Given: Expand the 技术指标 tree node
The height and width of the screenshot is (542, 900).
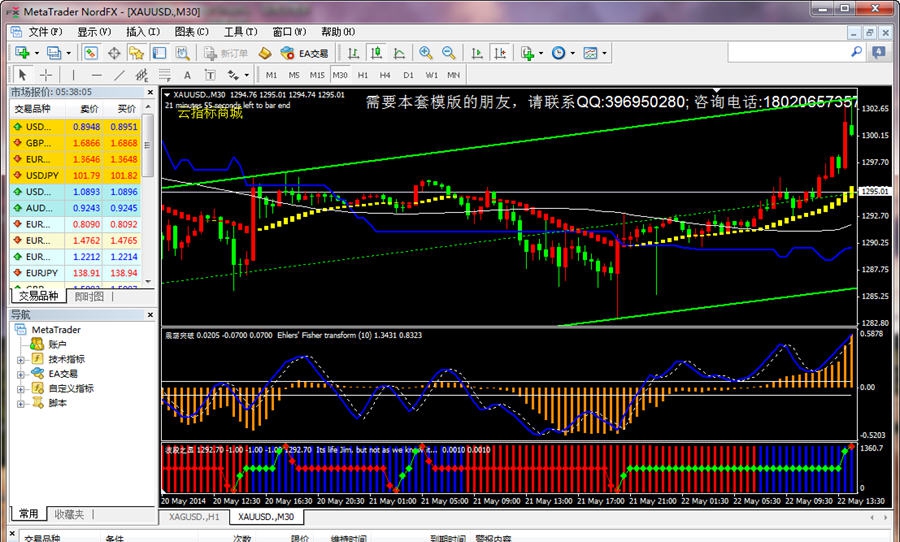Looking at the screenshot, I should 21,359.
